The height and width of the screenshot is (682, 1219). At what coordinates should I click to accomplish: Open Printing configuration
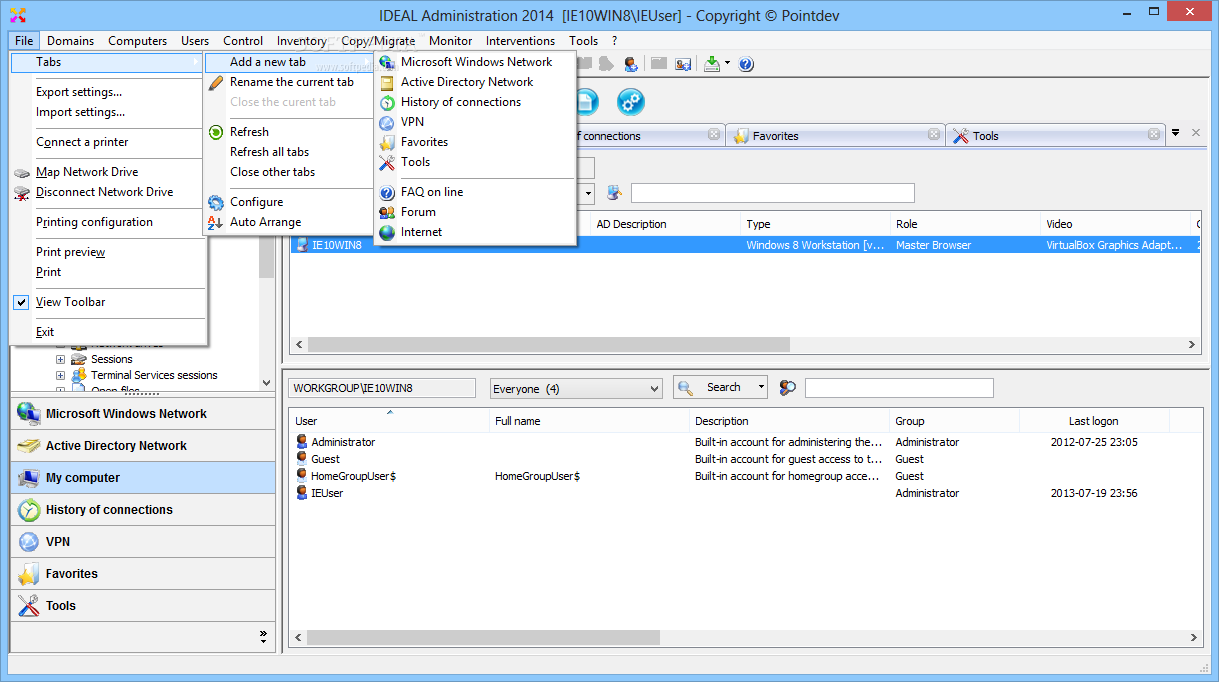[x=94, y=222]
